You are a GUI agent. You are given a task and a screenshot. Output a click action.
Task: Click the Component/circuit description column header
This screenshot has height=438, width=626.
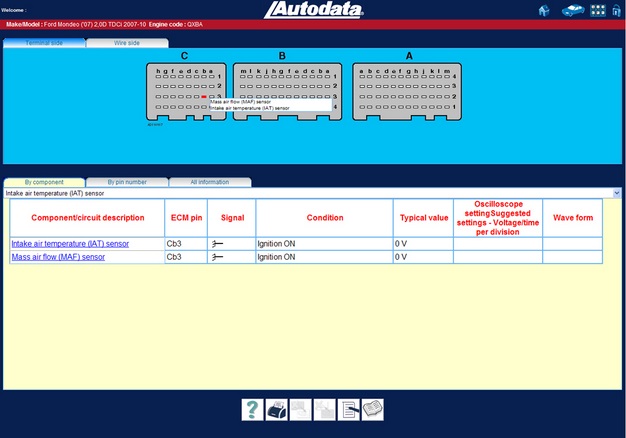[x=87, y=218]
